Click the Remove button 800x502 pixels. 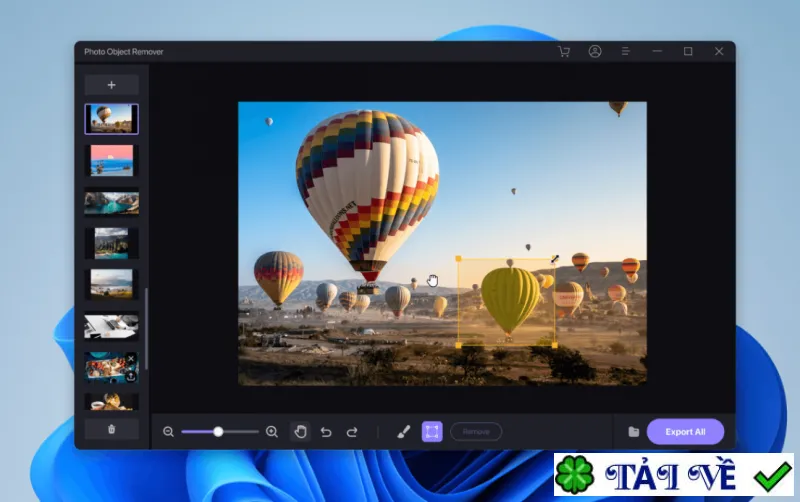(x=476, y=432)
